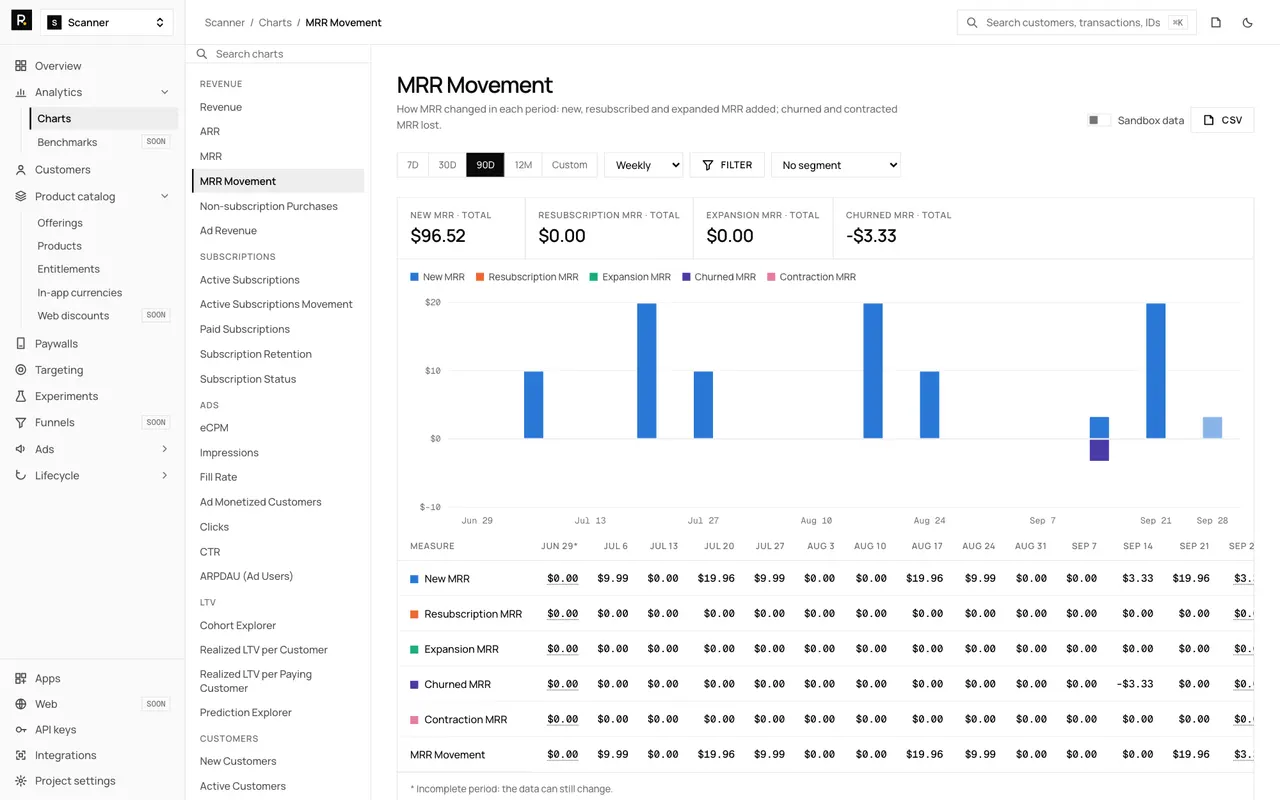Collapse the Analytics section chevron
The image size is (1280, 800).
(165, 92)
